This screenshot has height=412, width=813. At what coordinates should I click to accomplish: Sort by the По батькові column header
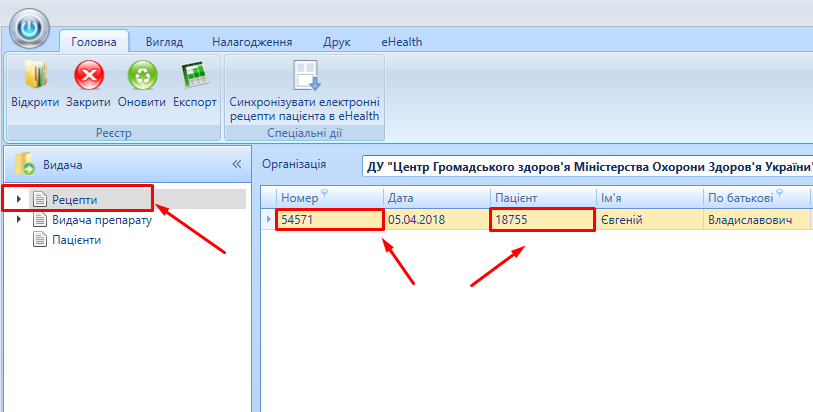[x=757, y=198]
